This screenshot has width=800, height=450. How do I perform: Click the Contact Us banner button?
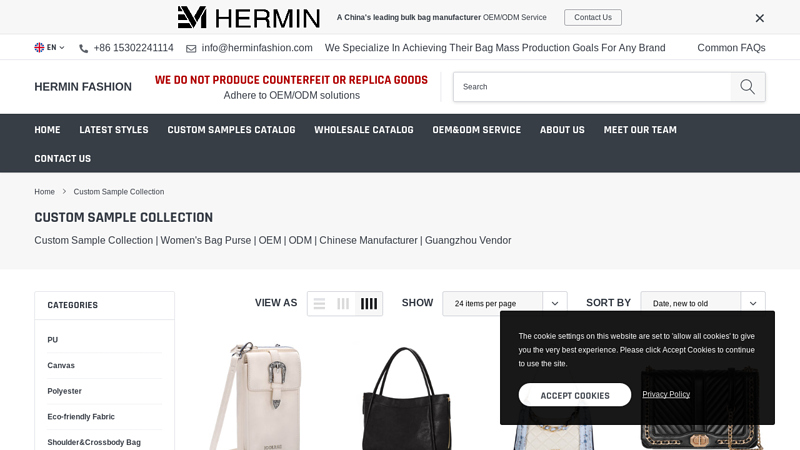coord(593,17)
